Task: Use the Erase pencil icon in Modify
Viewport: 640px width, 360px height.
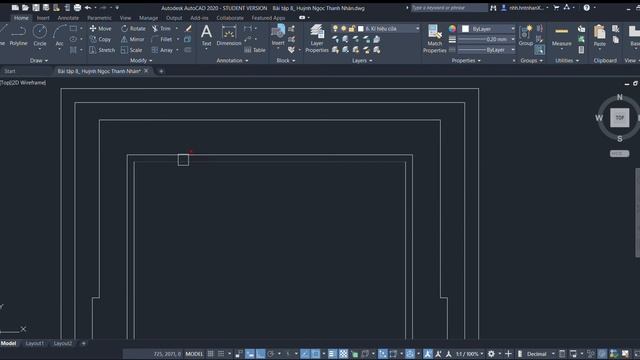Action: [x=188, y=29]
